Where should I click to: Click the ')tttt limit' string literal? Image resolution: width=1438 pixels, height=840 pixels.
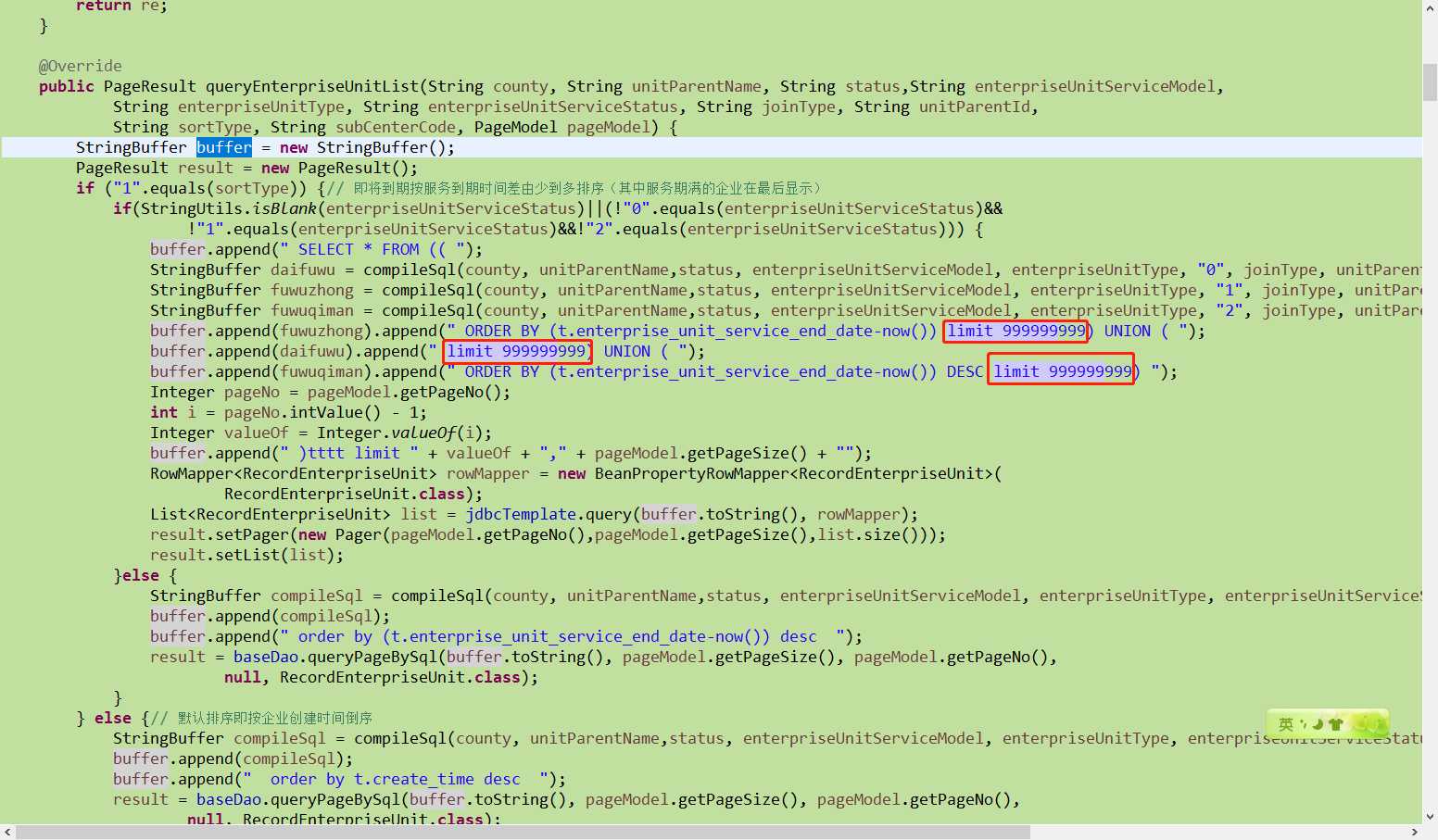[x=349, y=453]
